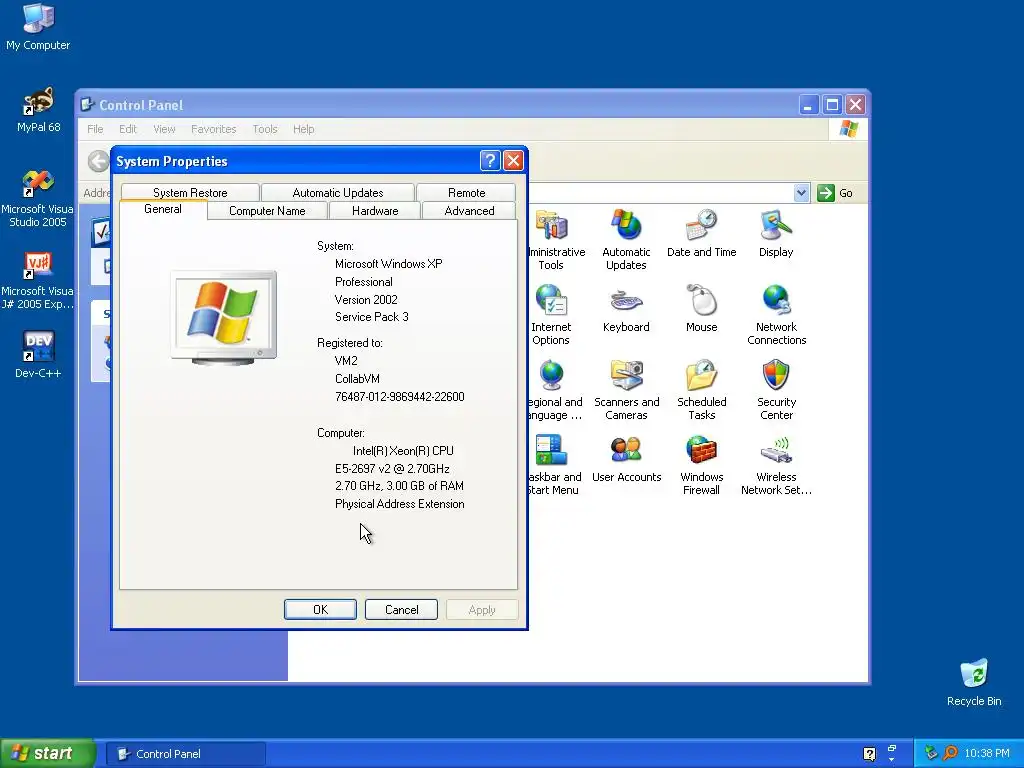Switch to the Advanced tab
This screenshot has height=768, width=1024.
click(469, 211)
